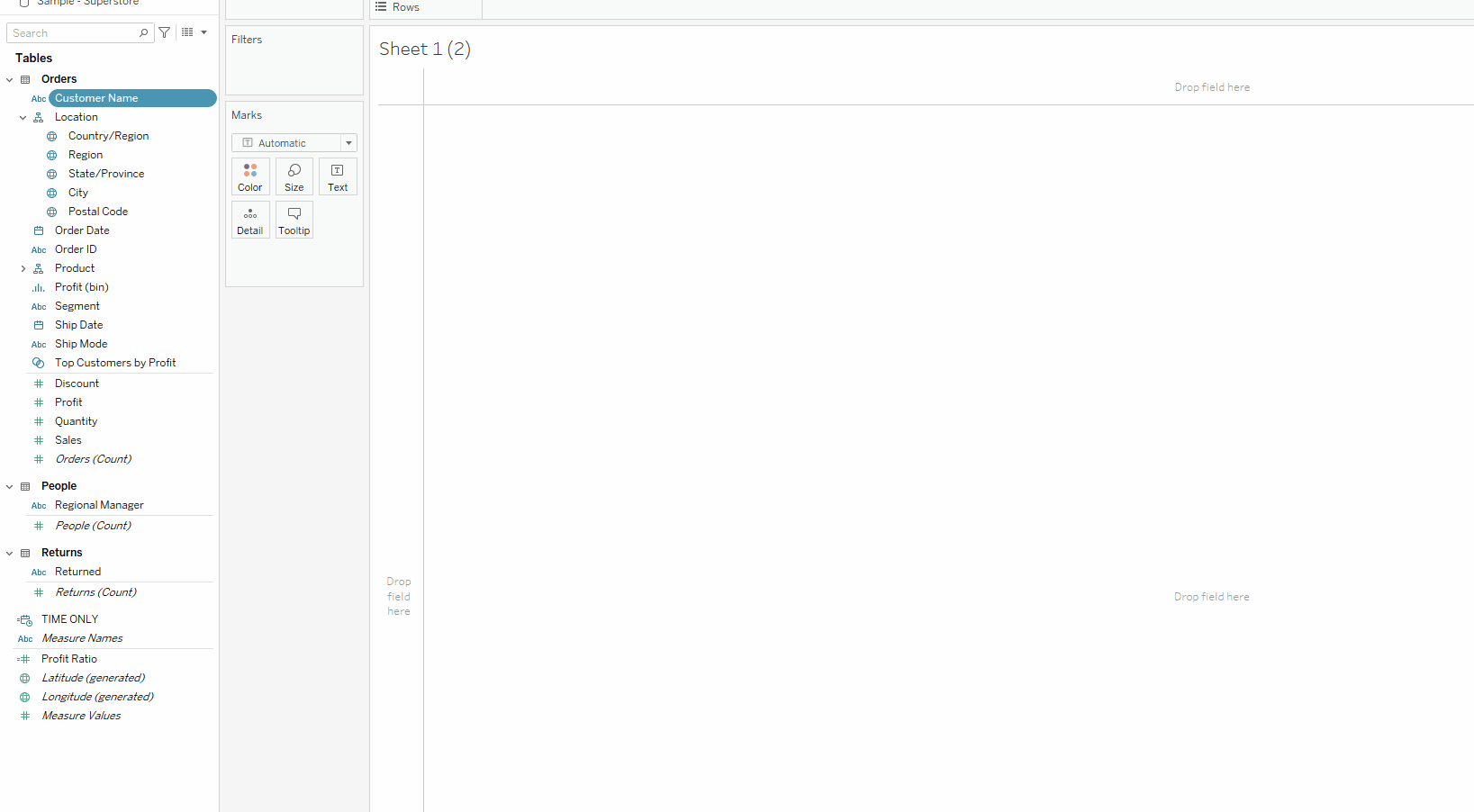Click the Detail button in Marks card
Viewport: 1474px width, 812px height.
click(250, 220)
